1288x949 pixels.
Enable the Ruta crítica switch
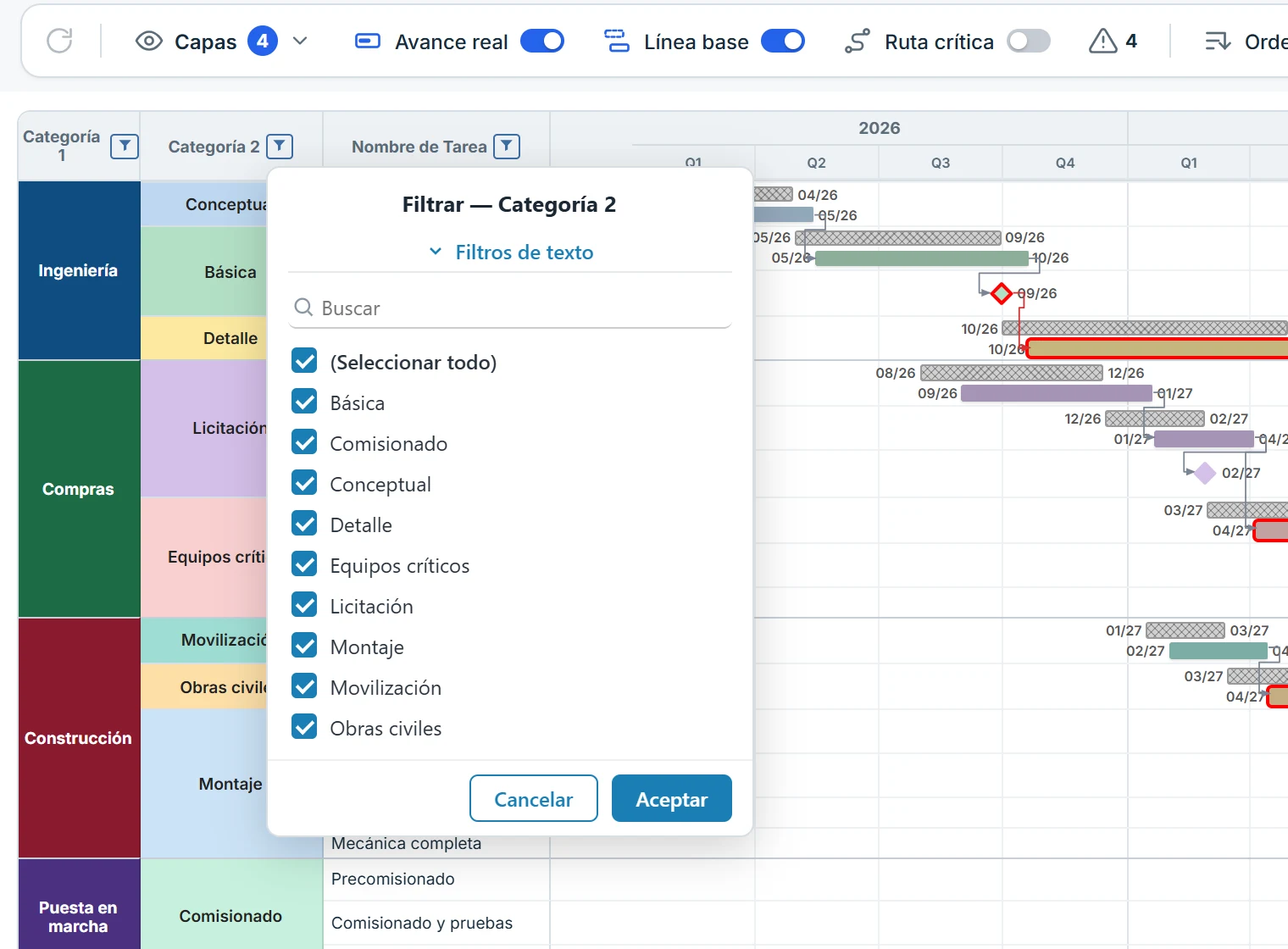1029,41
